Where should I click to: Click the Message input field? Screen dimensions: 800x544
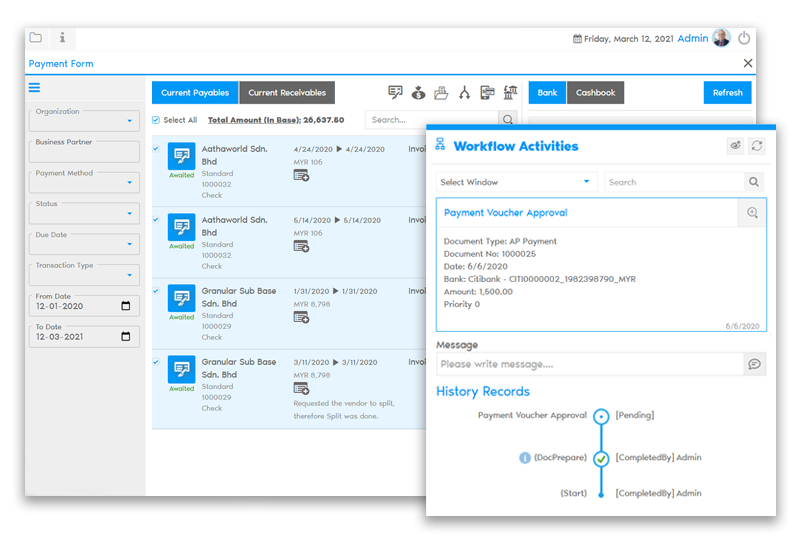click(590, 364)
